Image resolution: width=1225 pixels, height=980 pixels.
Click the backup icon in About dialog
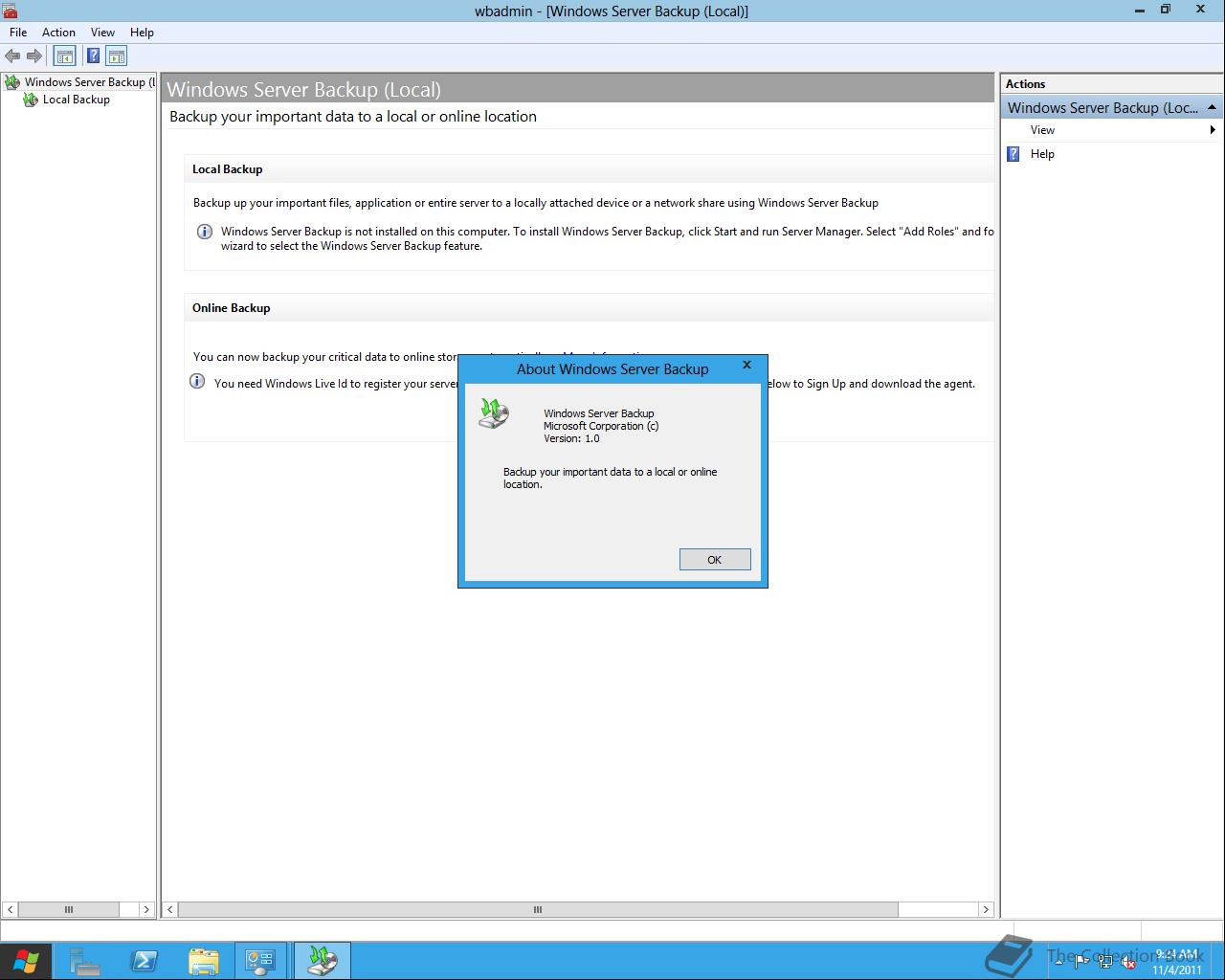point(494,413)
